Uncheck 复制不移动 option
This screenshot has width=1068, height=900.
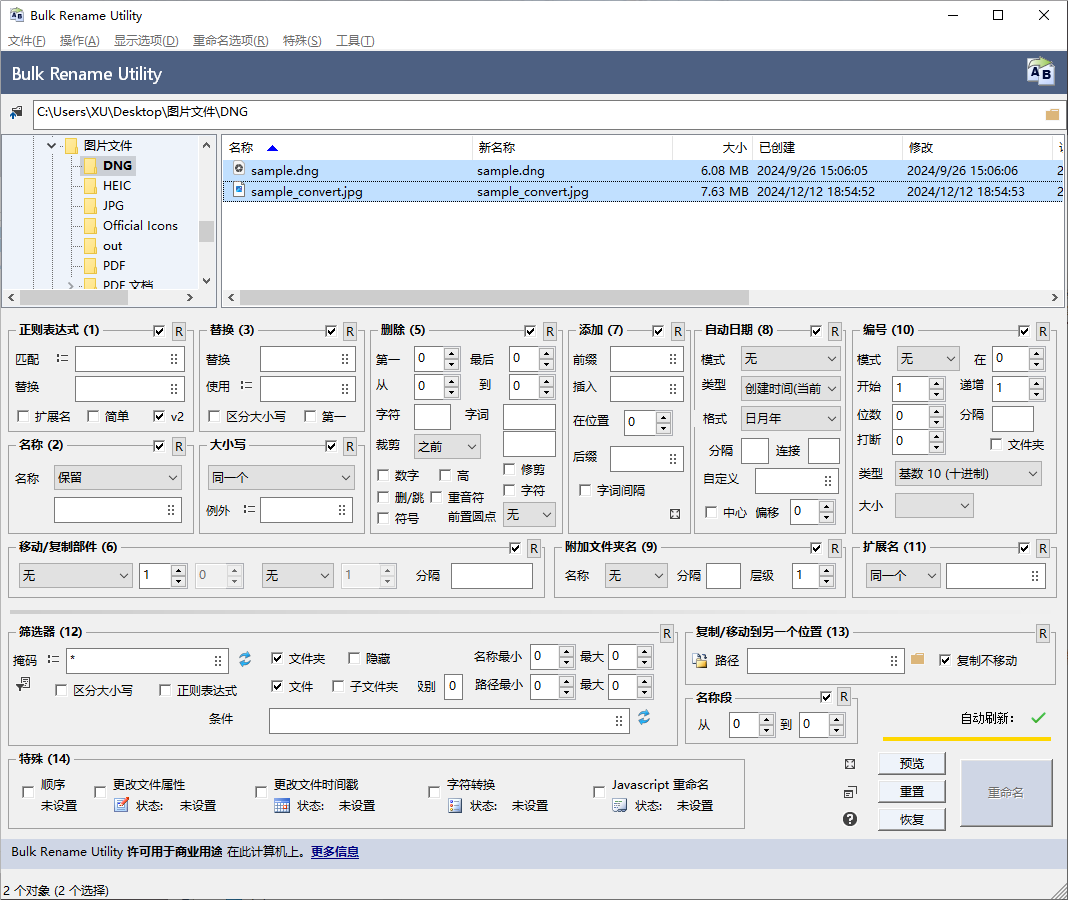[x=944, y=658]
